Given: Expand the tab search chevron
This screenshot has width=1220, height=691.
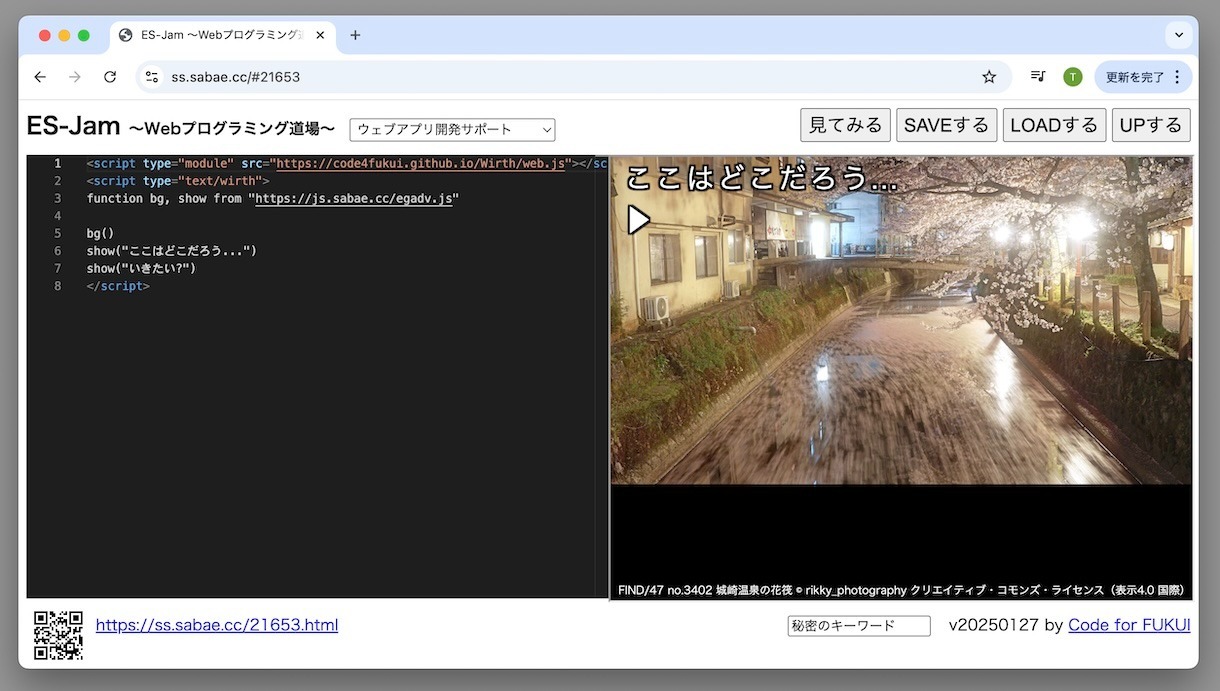Looking at the screenshot, I should pyautogui.click(x=1180, y=35).
